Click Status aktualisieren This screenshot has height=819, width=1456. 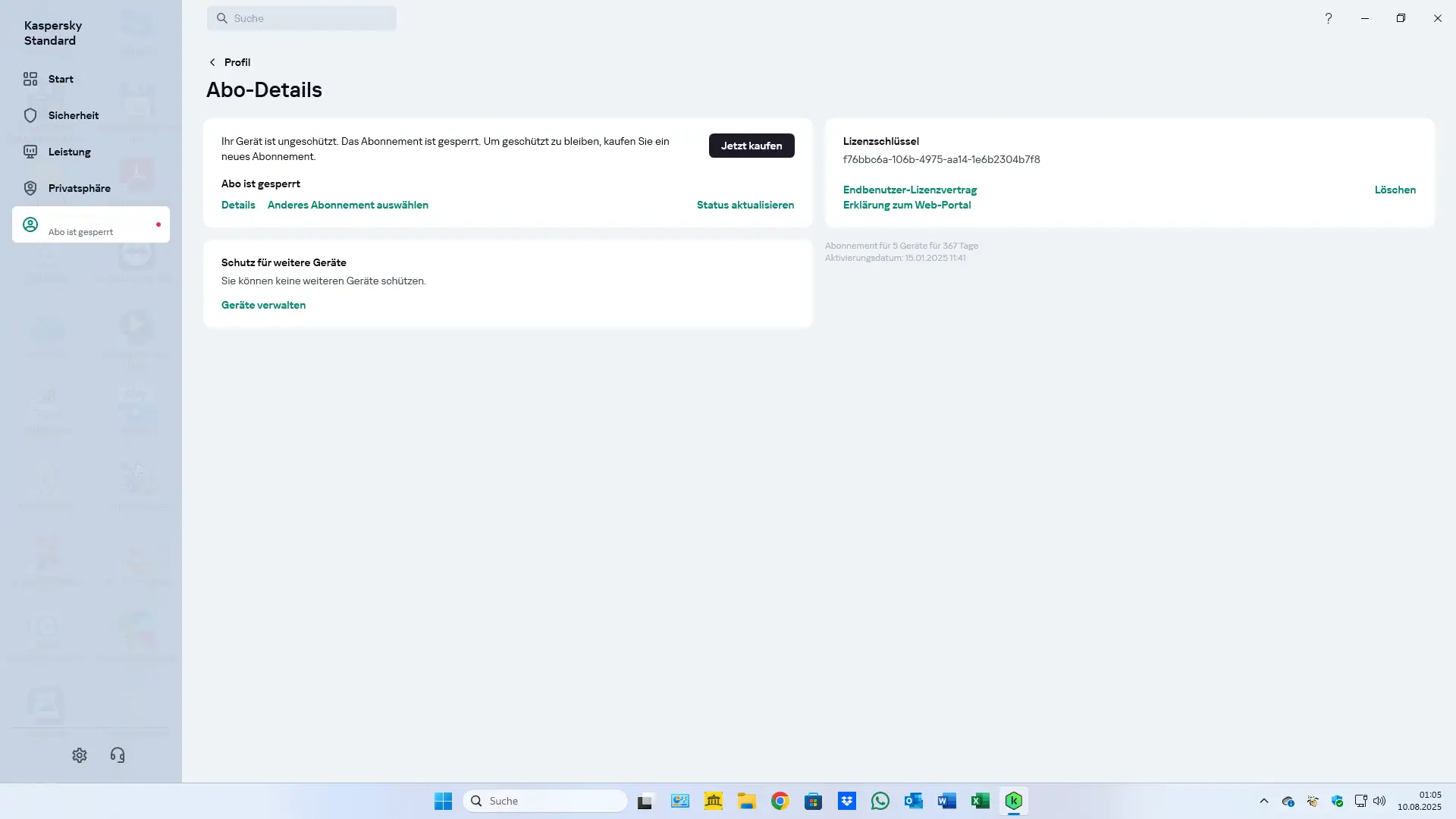pyautogui.click(x=745, y=205)
